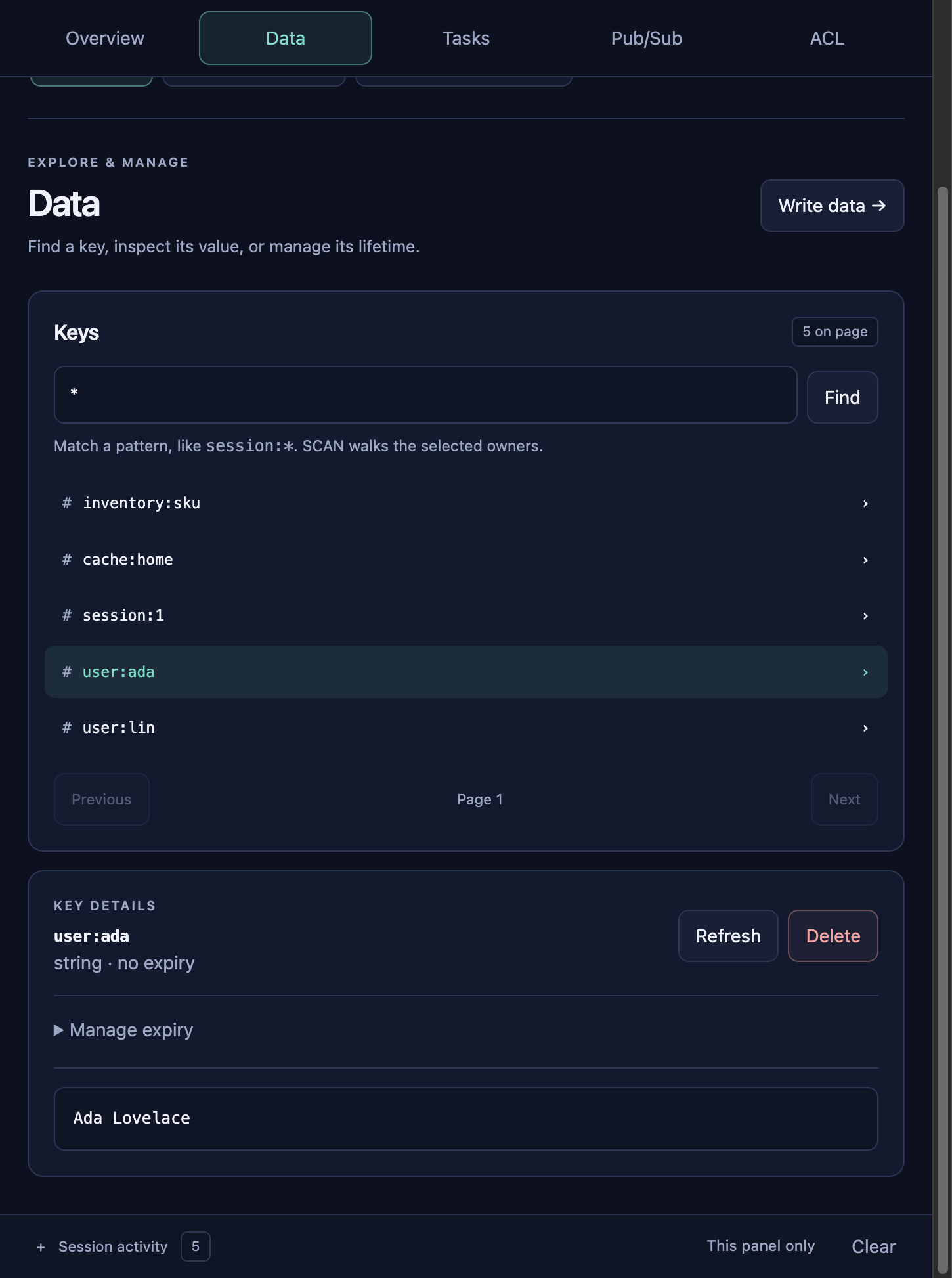952x1278 pixels.
Task: Click the highlighted user:ada key name
Action: click(119, 672)
